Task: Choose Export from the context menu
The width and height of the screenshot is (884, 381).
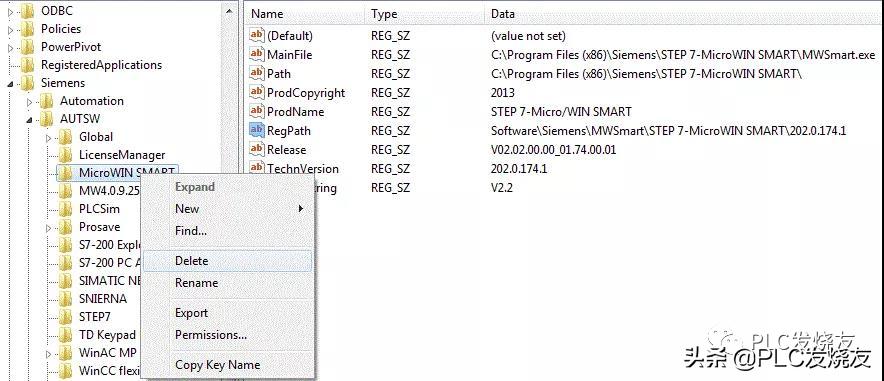Action: point(227,313)
